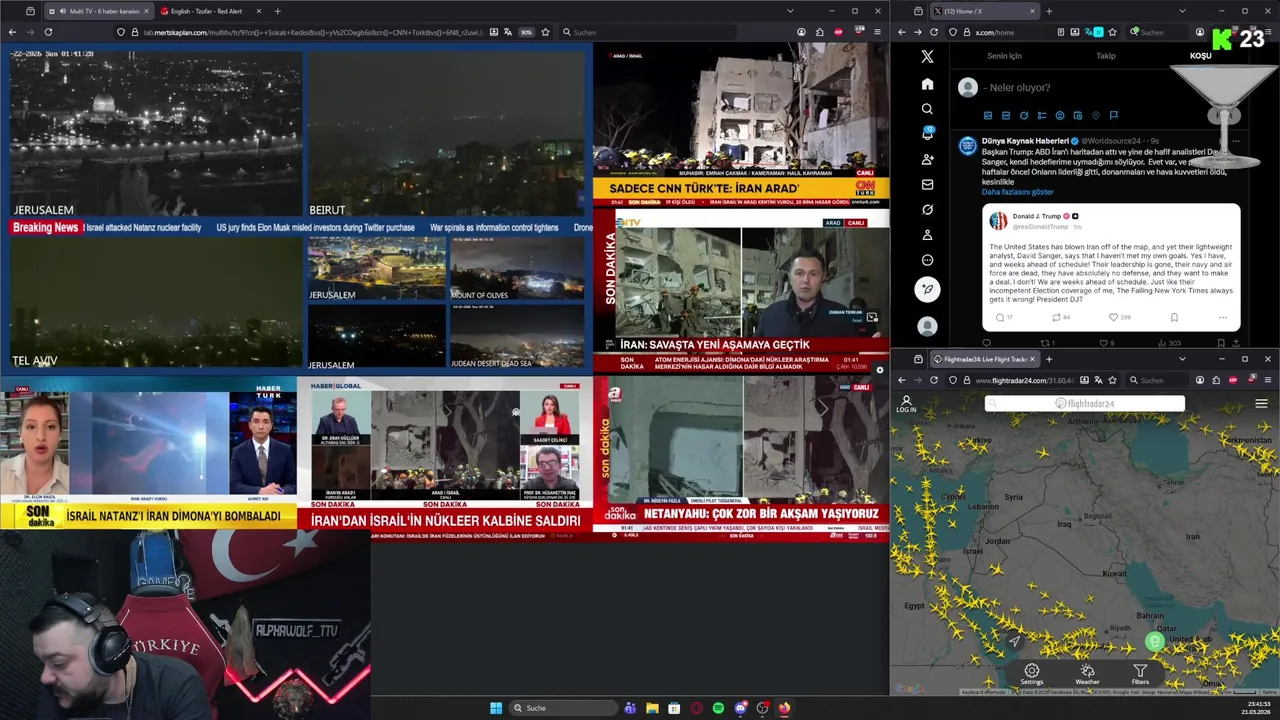
Task: Open more options on quoted Trump post
Action: (1222, 317)
